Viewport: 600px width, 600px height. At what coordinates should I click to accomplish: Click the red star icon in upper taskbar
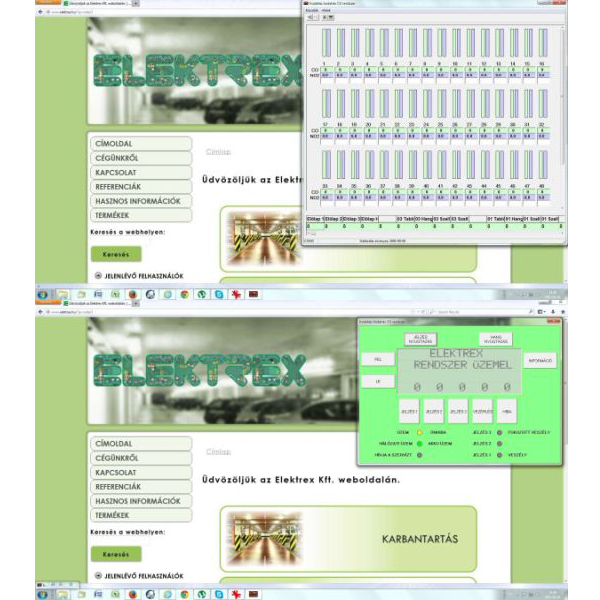(236, 295)
